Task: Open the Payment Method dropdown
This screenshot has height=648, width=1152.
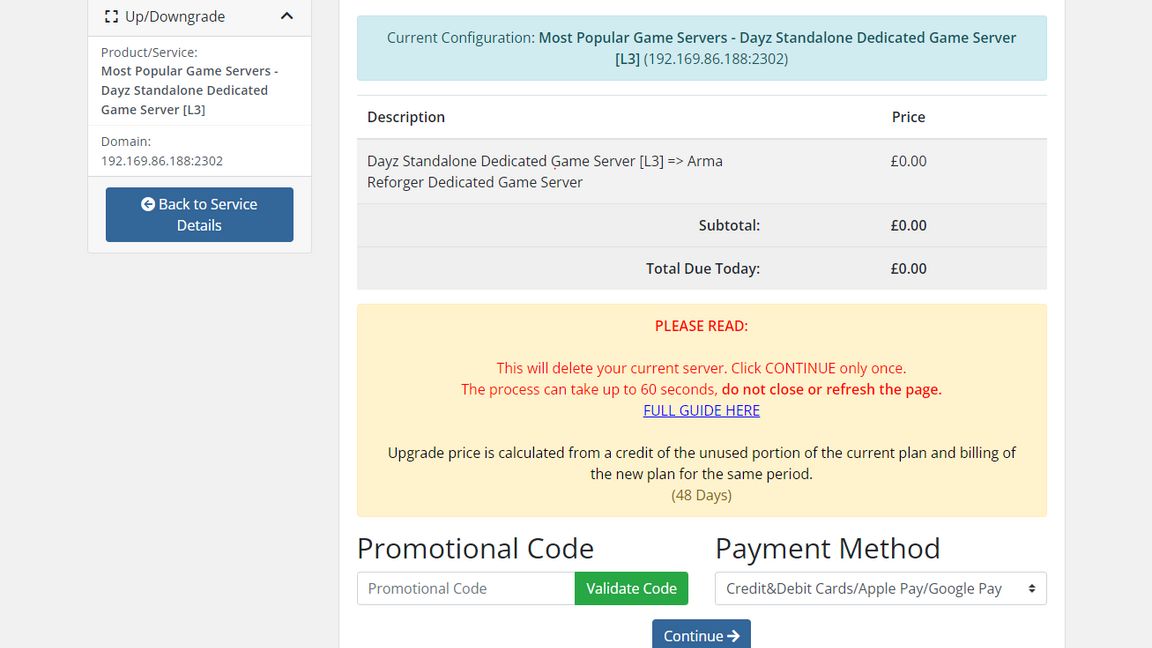Action: point(880,588)
